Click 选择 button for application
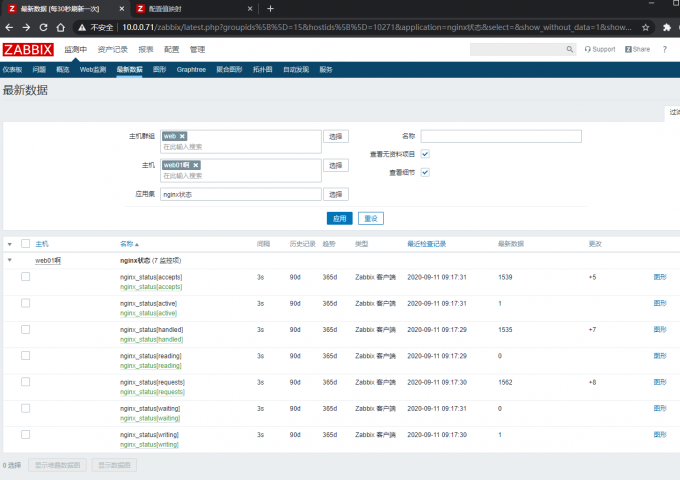The width and height of the screenshot is (680, 480). click(x=336, y=195)
